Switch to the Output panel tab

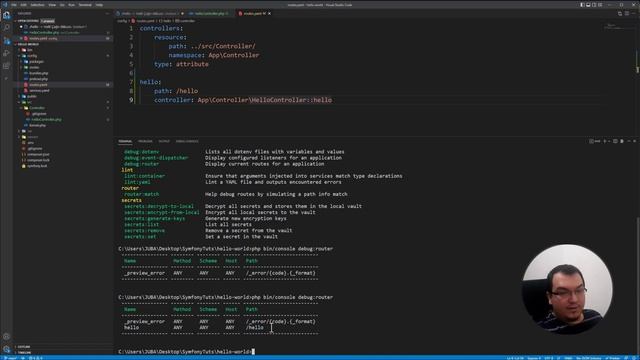click(164, 141)
